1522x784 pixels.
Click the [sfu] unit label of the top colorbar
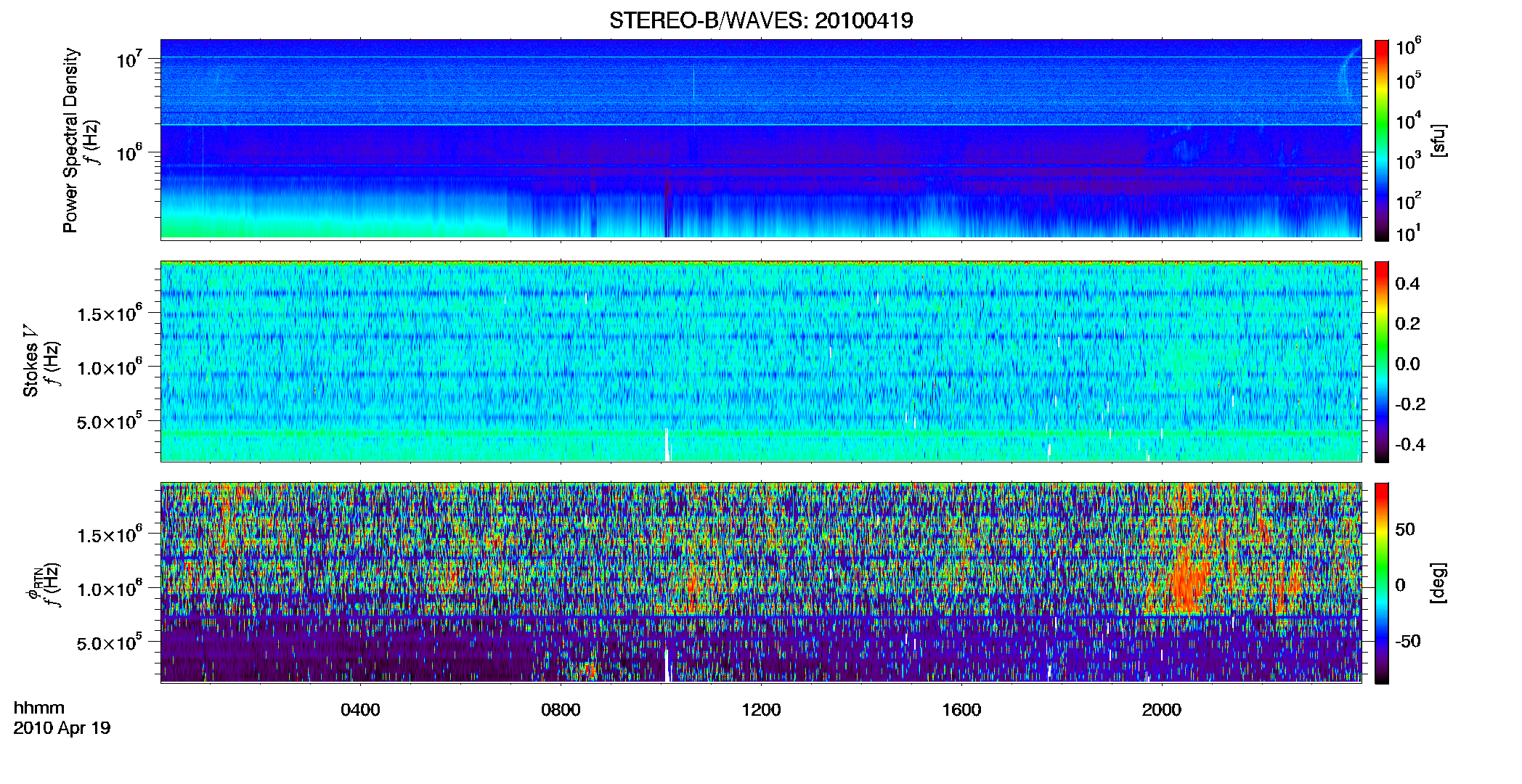[1438, 140]
